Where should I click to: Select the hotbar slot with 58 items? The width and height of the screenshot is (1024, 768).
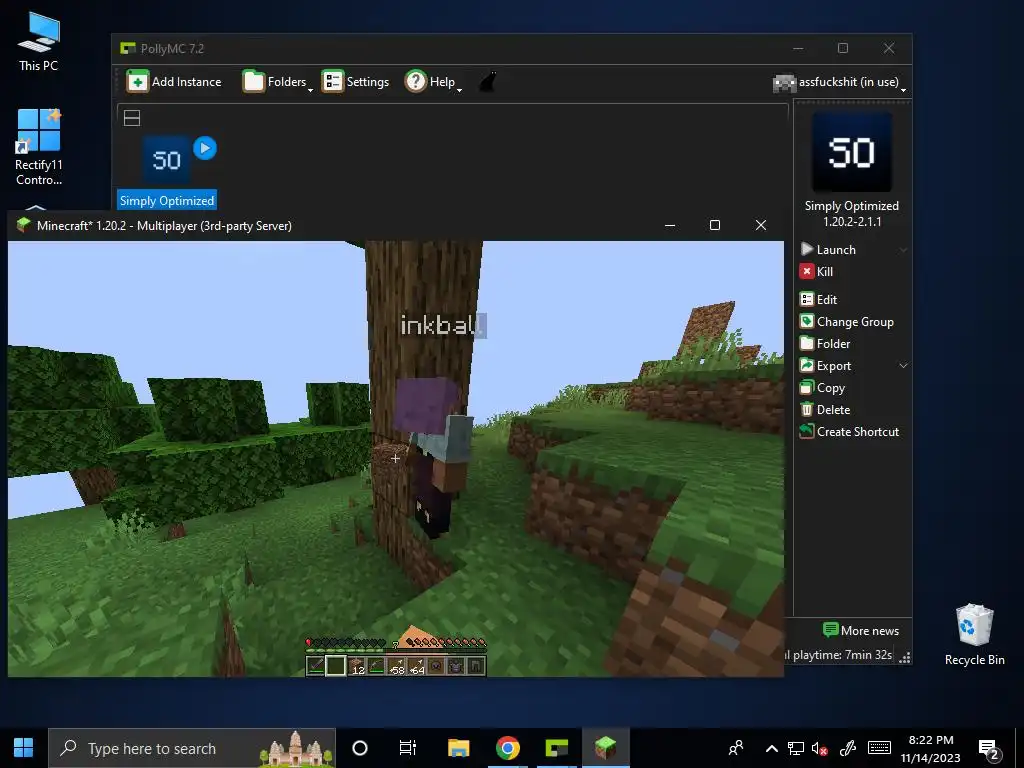pyautogui.click(x=396, y=666)
